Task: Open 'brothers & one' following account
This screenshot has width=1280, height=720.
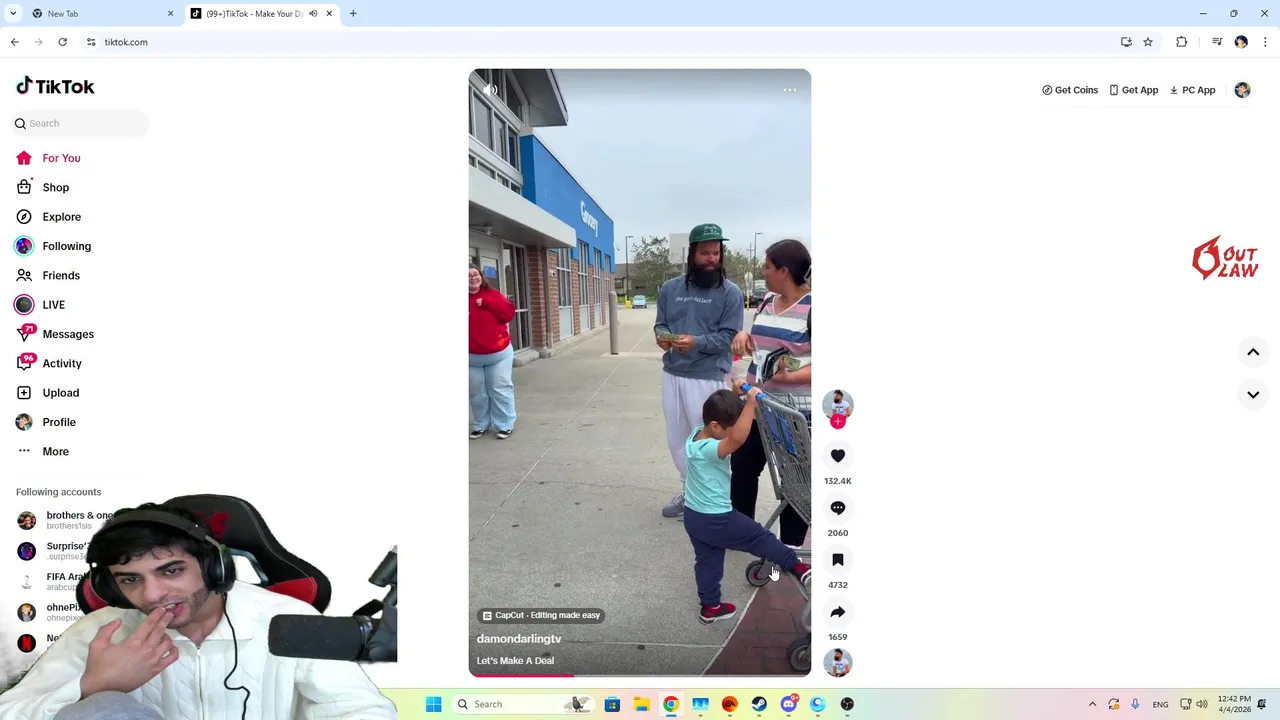Action: click(66, 520)
